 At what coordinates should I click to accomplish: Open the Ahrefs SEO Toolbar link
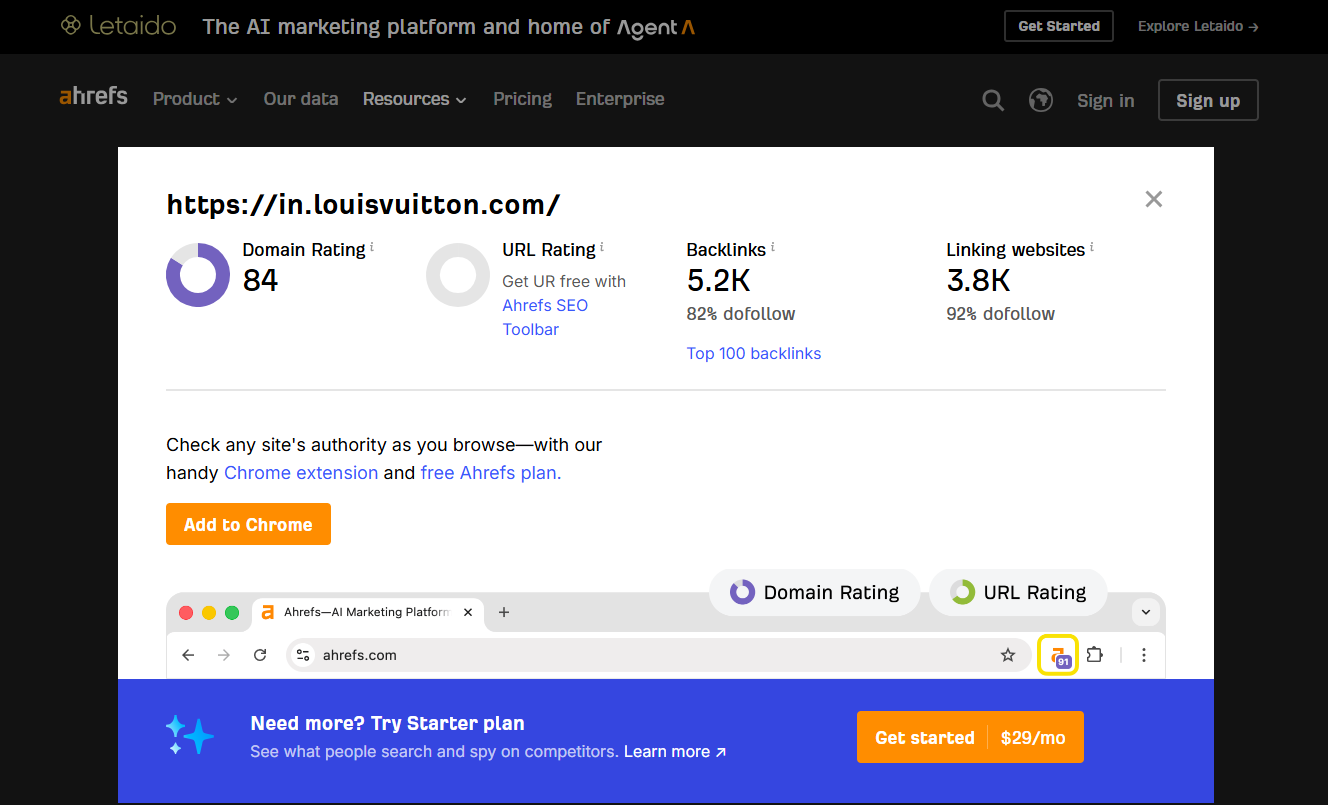pyautogui.click(x=545, y=317)
